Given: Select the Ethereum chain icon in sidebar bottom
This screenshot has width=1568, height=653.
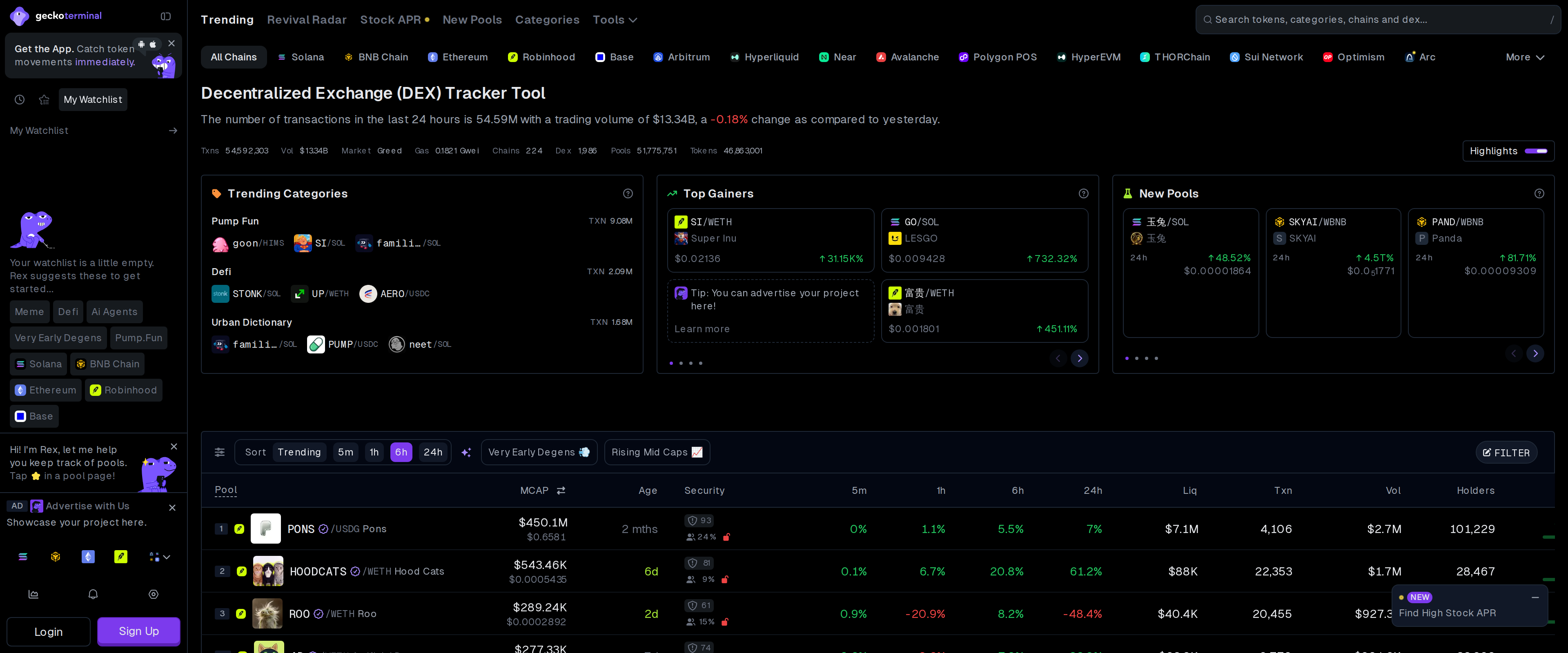Looking at the screenshot, I should (x=88, y=556).
